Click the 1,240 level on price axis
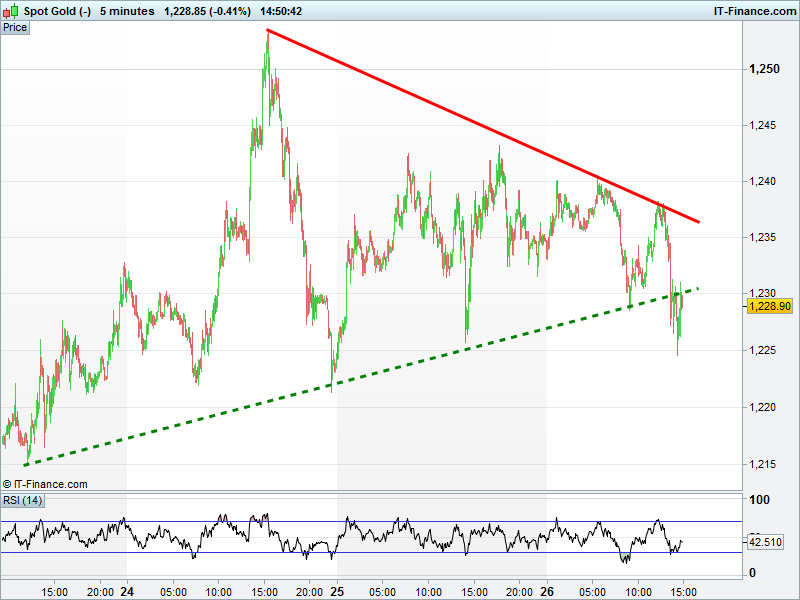 [x=764, y=181]
